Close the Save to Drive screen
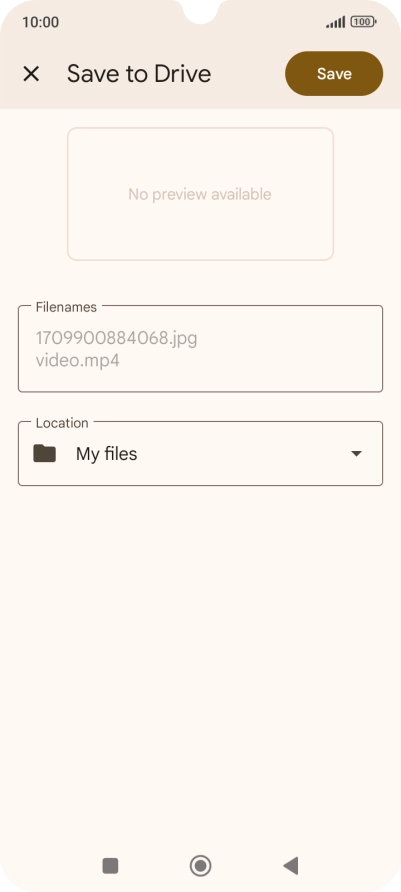Viewport: 401px width, 892px height. [x=31, y=73]
